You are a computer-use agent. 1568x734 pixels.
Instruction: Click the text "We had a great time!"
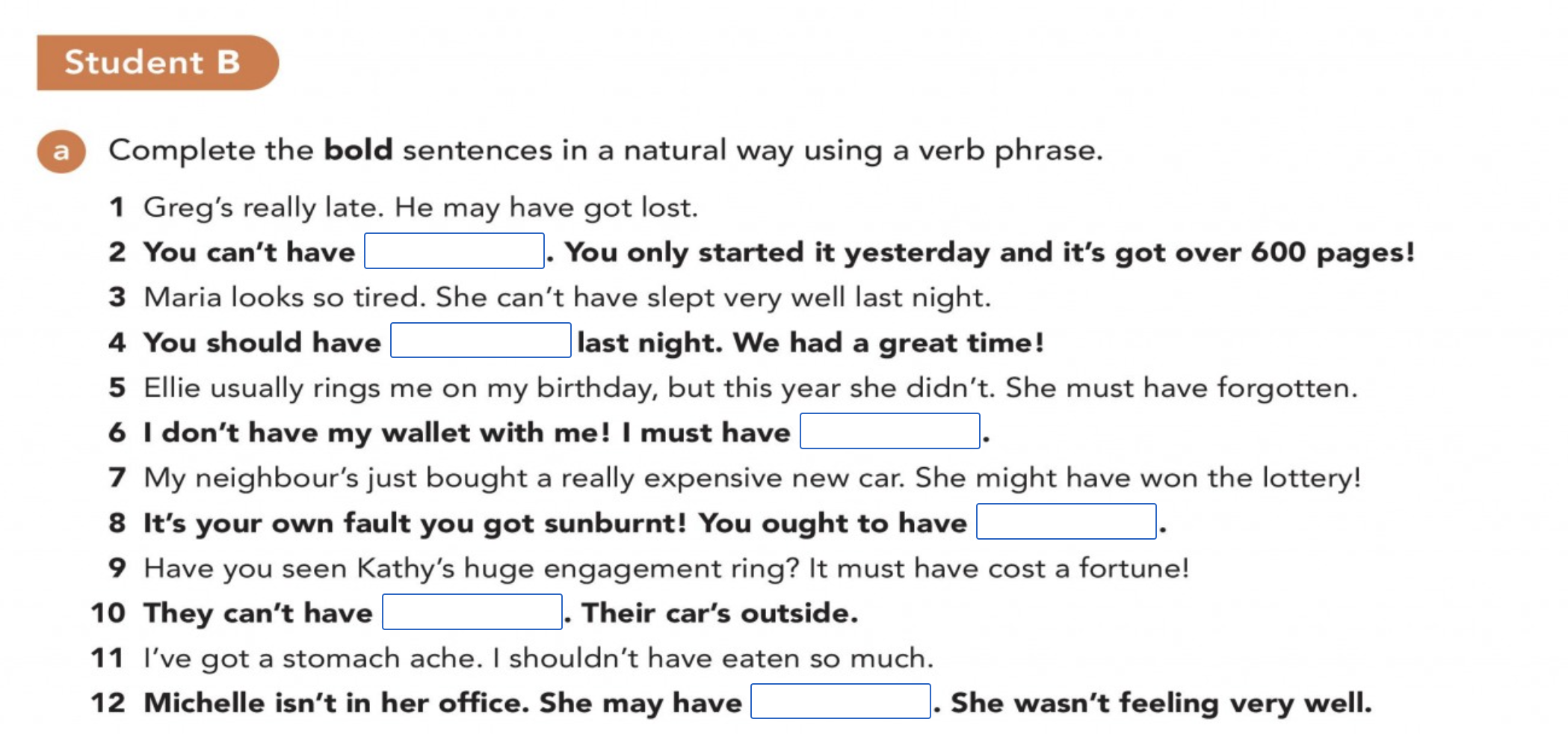tap(888, 343)
